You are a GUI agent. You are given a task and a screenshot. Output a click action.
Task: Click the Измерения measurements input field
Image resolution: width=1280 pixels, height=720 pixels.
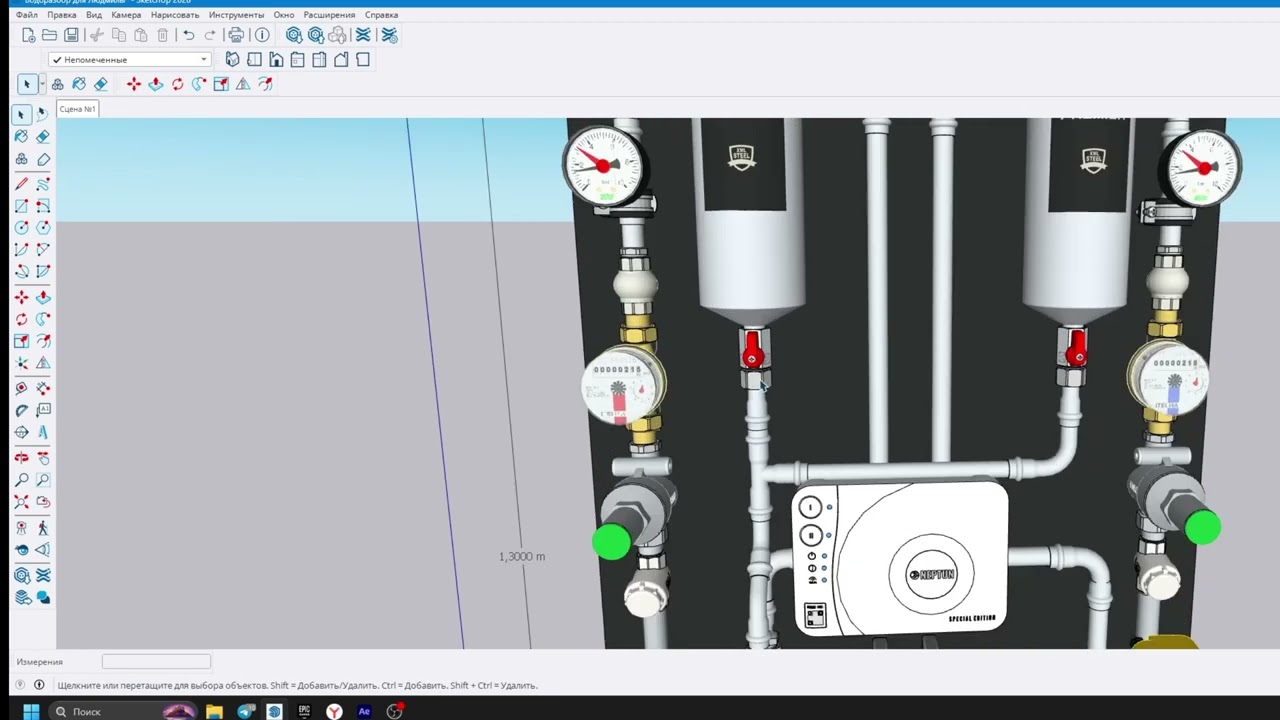[x=156, y=661]
